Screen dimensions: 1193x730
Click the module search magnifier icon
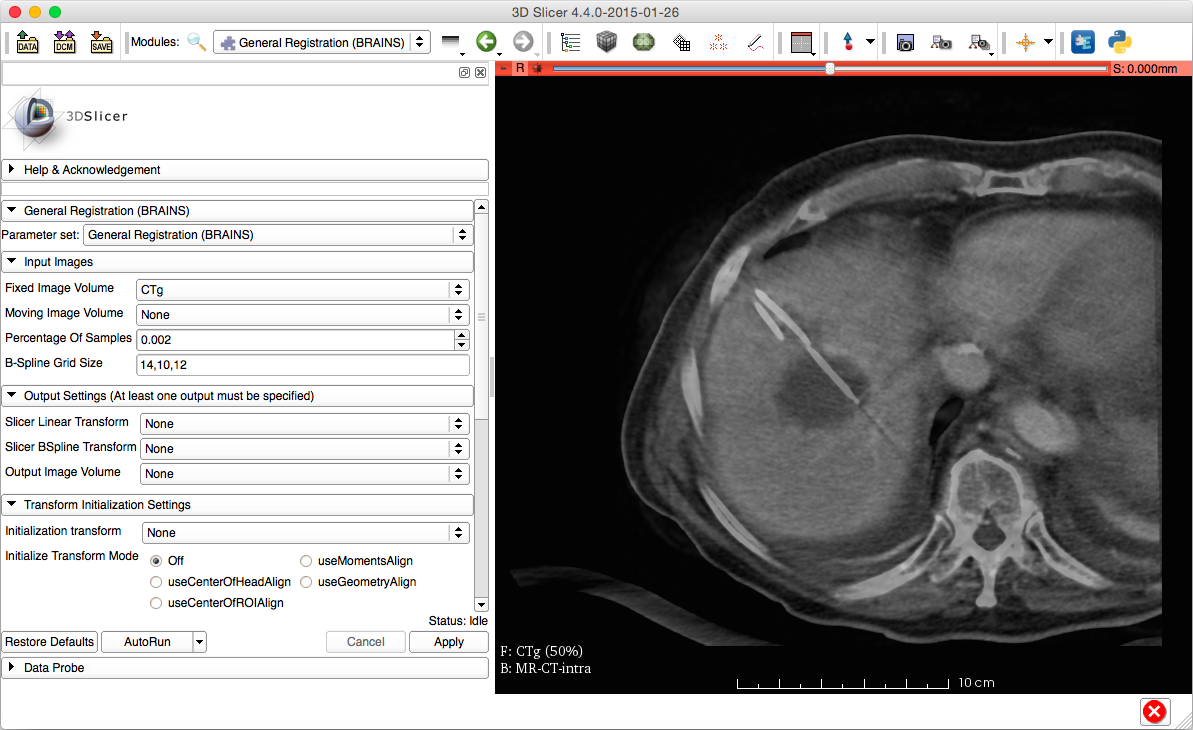click(x=197, y=42)
